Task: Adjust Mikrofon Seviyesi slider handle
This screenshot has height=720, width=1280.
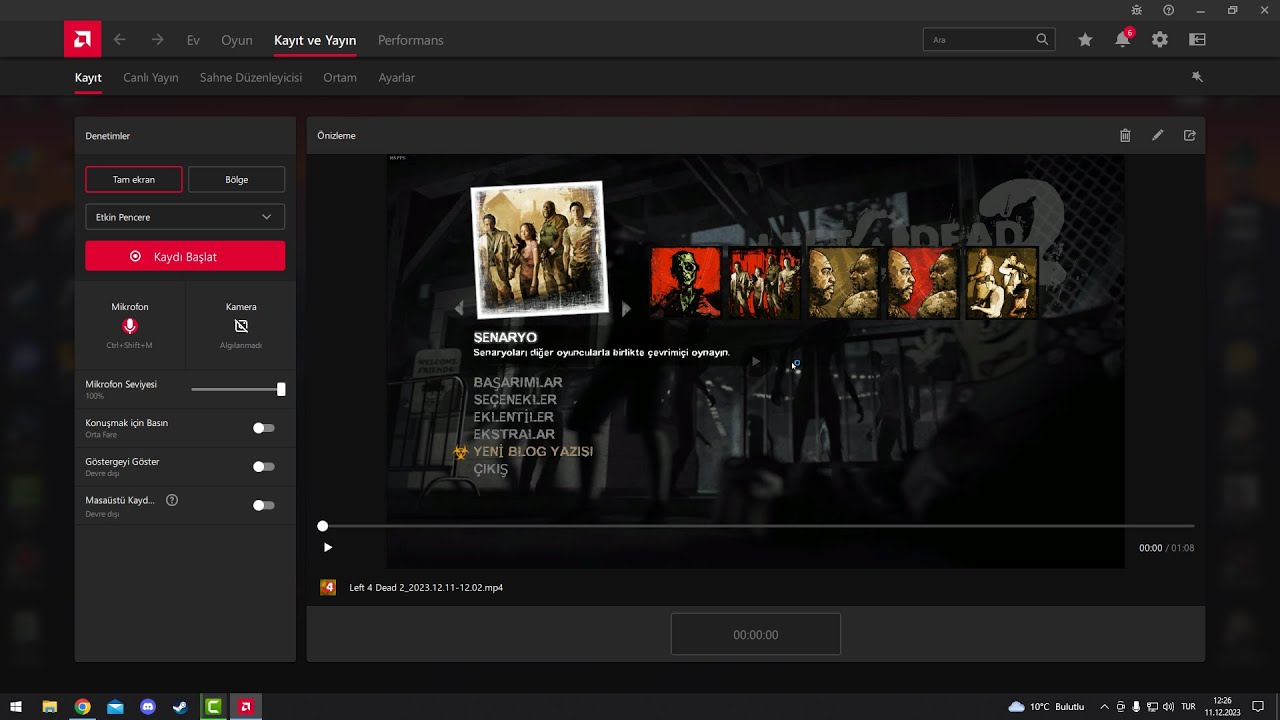Action: click(281, 389)
